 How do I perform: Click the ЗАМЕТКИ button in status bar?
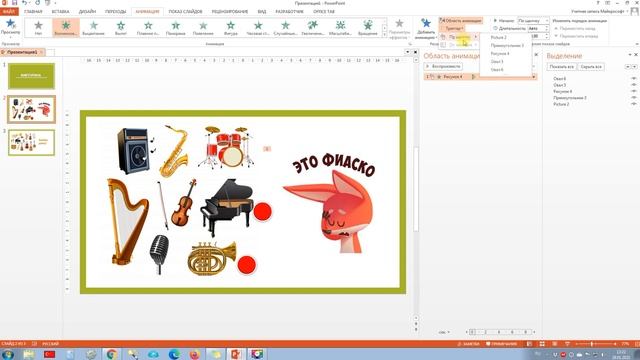pyautogui.click(x=469, y=344)
